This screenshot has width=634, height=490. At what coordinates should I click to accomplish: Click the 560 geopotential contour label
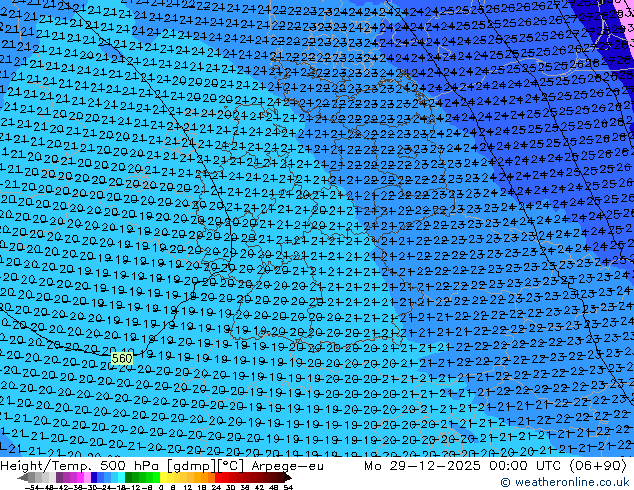point(122,359)
